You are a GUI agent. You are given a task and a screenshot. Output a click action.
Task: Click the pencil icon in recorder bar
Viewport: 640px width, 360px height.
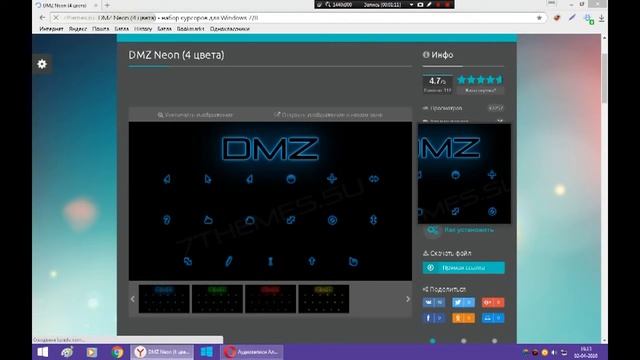(429, 5)
